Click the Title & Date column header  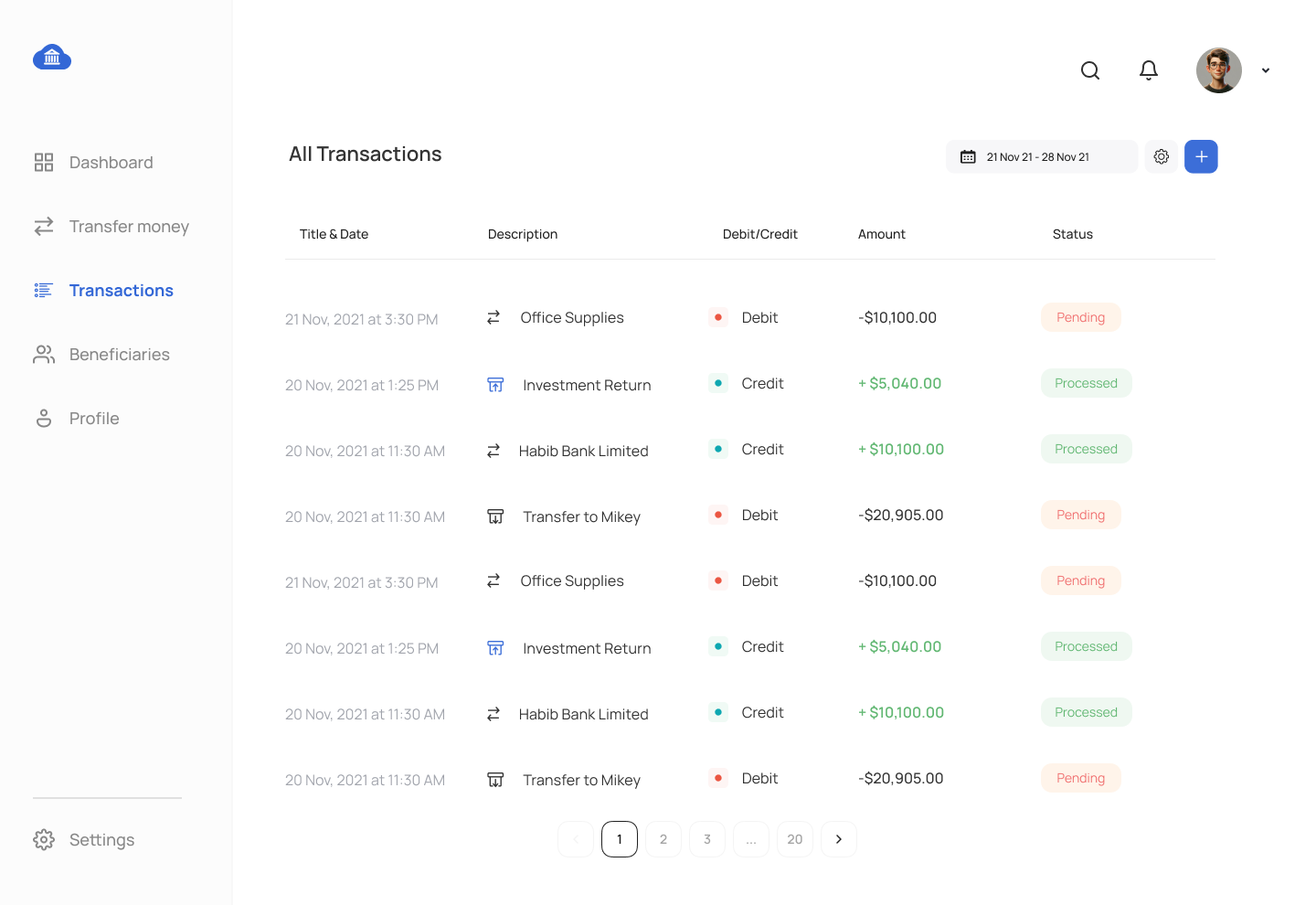pyautogui.click(x=334, y=234)
